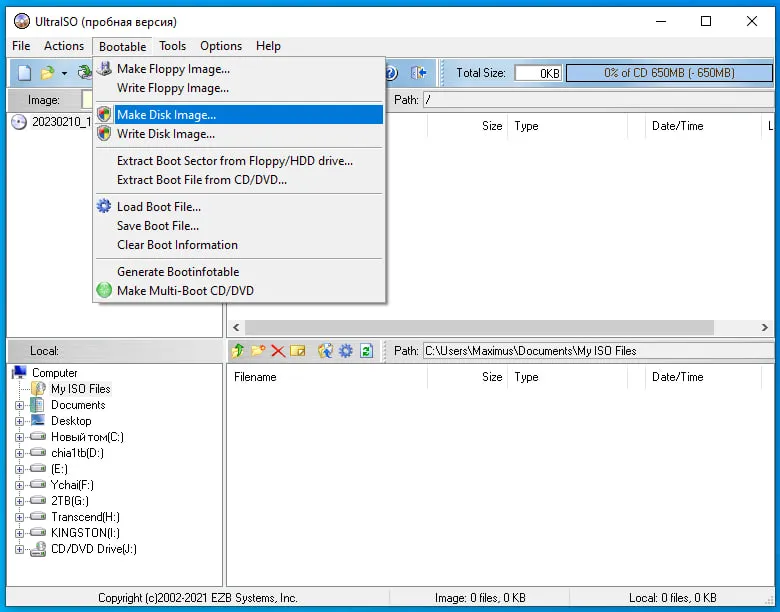Viewport: 780px width, 612px height.
Task: Select the disc icon of image 20230210_1
Action: pos(19,122)
